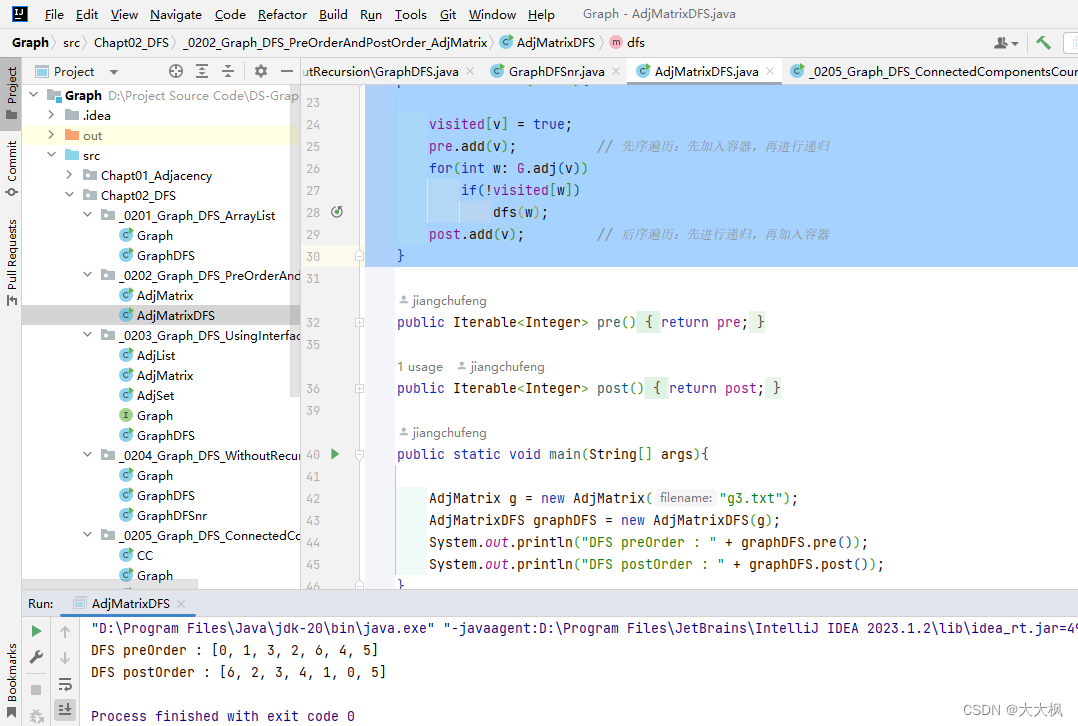Open the Refactor menu
The height and width of the screenshot is (726, 1078).
282,14
